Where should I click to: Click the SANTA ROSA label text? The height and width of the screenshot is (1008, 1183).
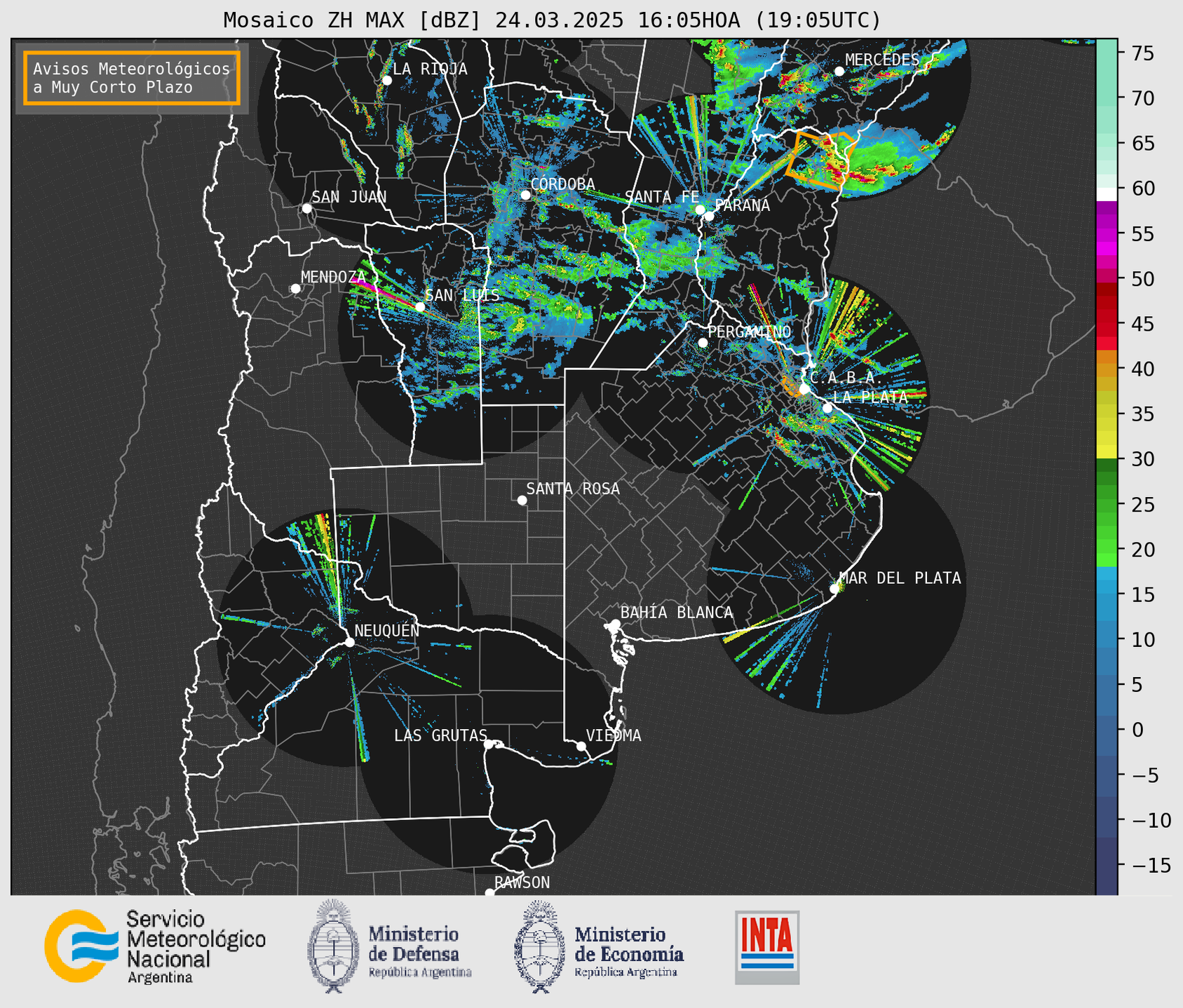[574, 489]
